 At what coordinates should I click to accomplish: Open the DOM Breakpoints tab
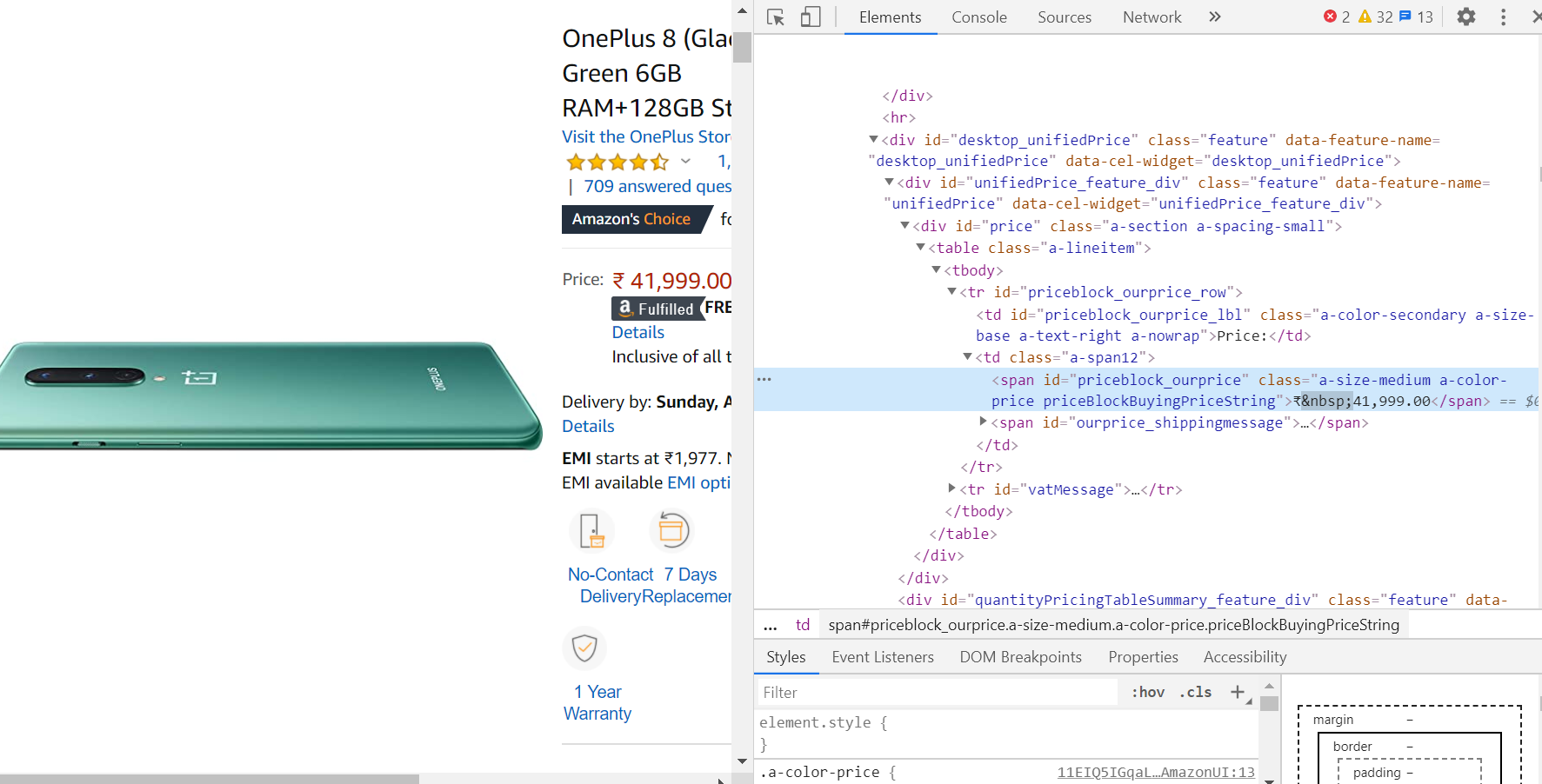[x=1021, y=657]
